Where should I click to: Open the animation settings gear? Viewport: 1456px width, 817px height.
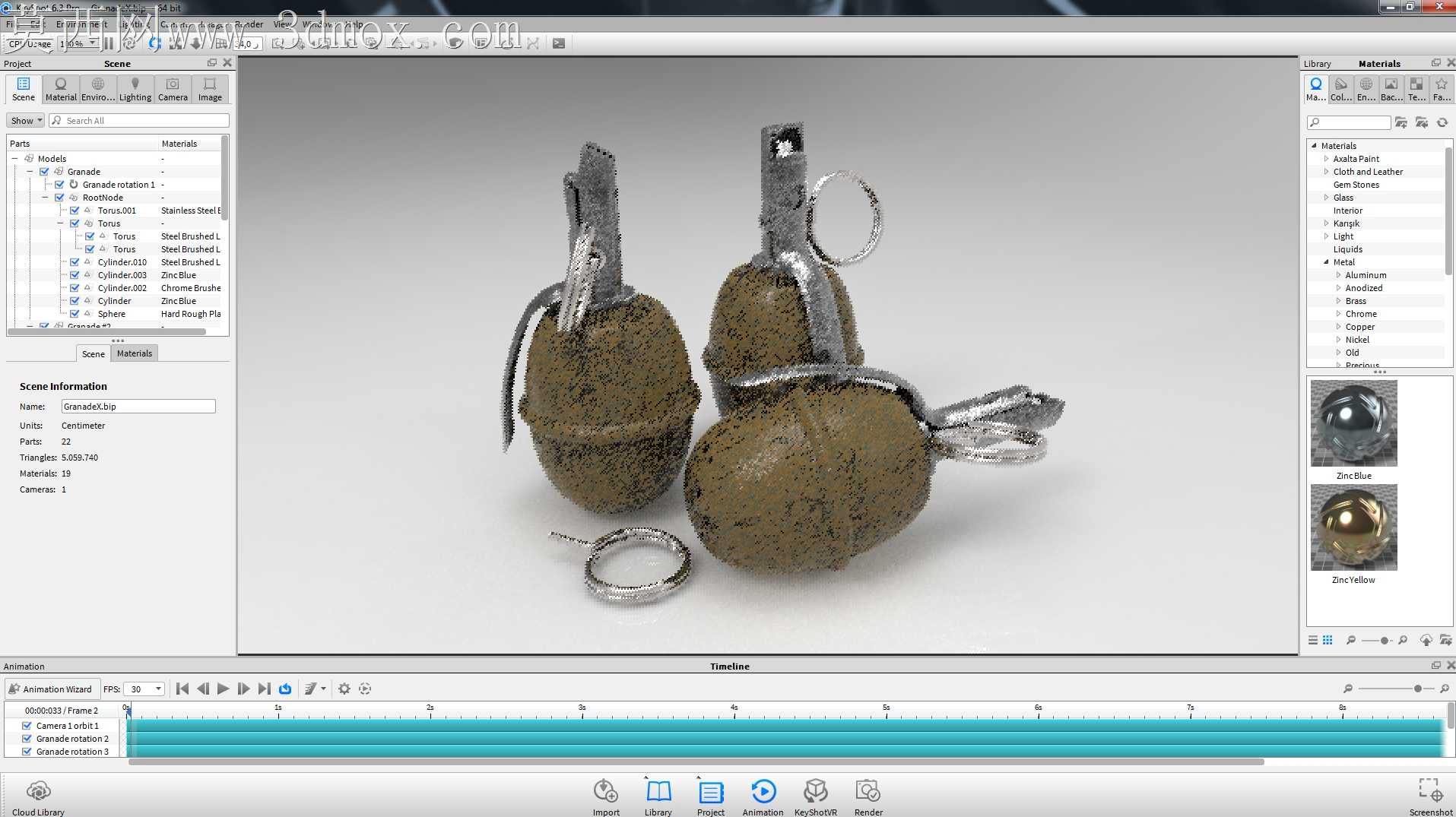(x=344, y=689)
